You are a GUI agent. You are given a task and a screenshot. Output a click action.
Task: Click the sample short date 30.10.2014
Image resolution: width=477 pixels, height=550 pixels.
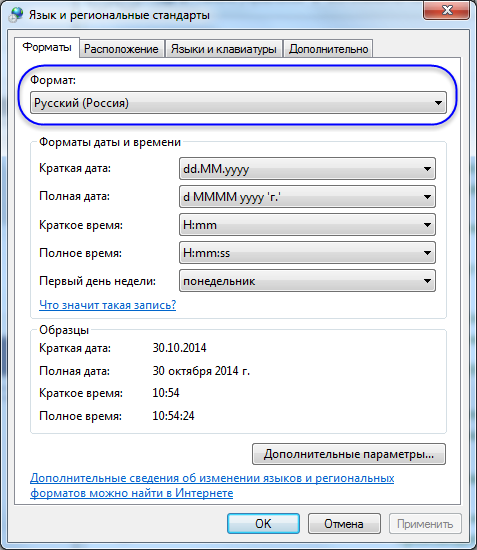tap(179, 348)
